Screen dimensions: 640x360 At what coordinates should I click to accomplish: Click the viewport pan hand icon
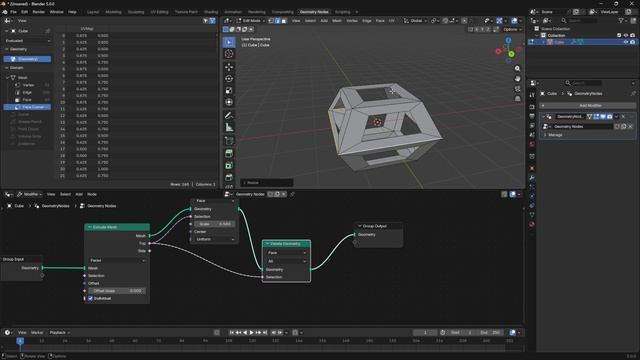point(517,78)
